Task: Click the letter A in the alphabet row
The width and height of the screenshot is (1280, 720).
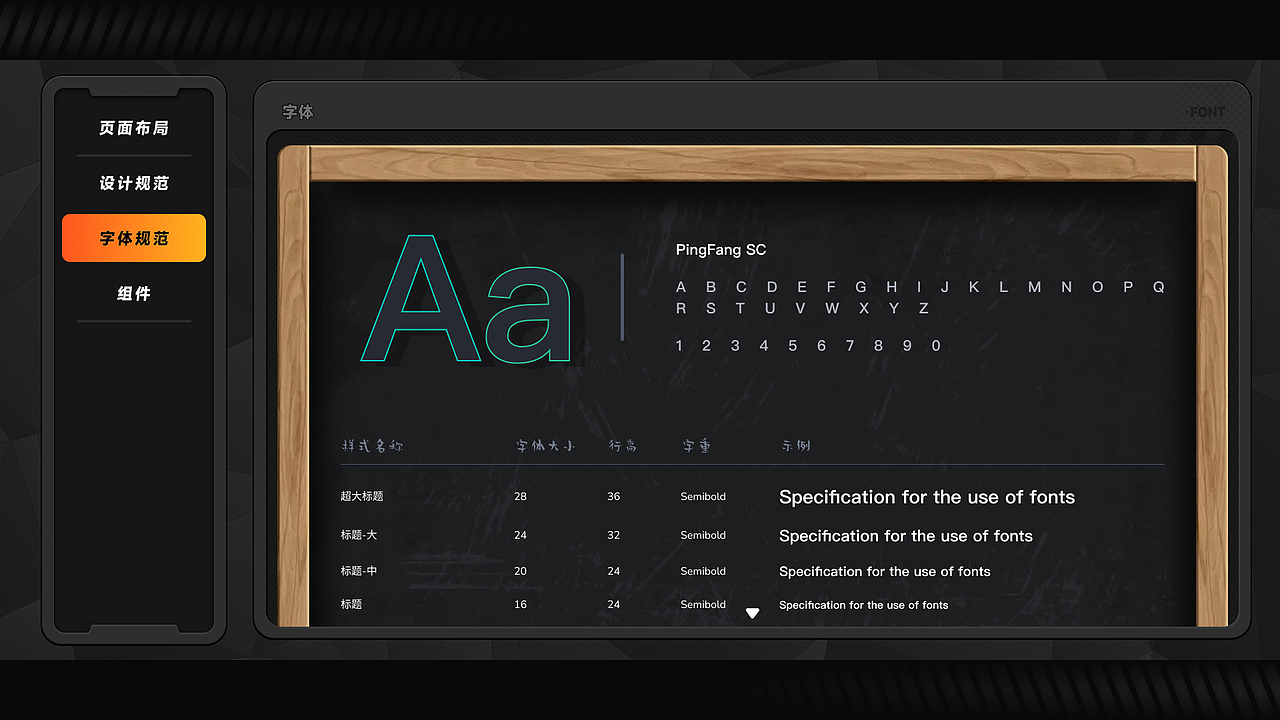Action: [x=681, y=287]
